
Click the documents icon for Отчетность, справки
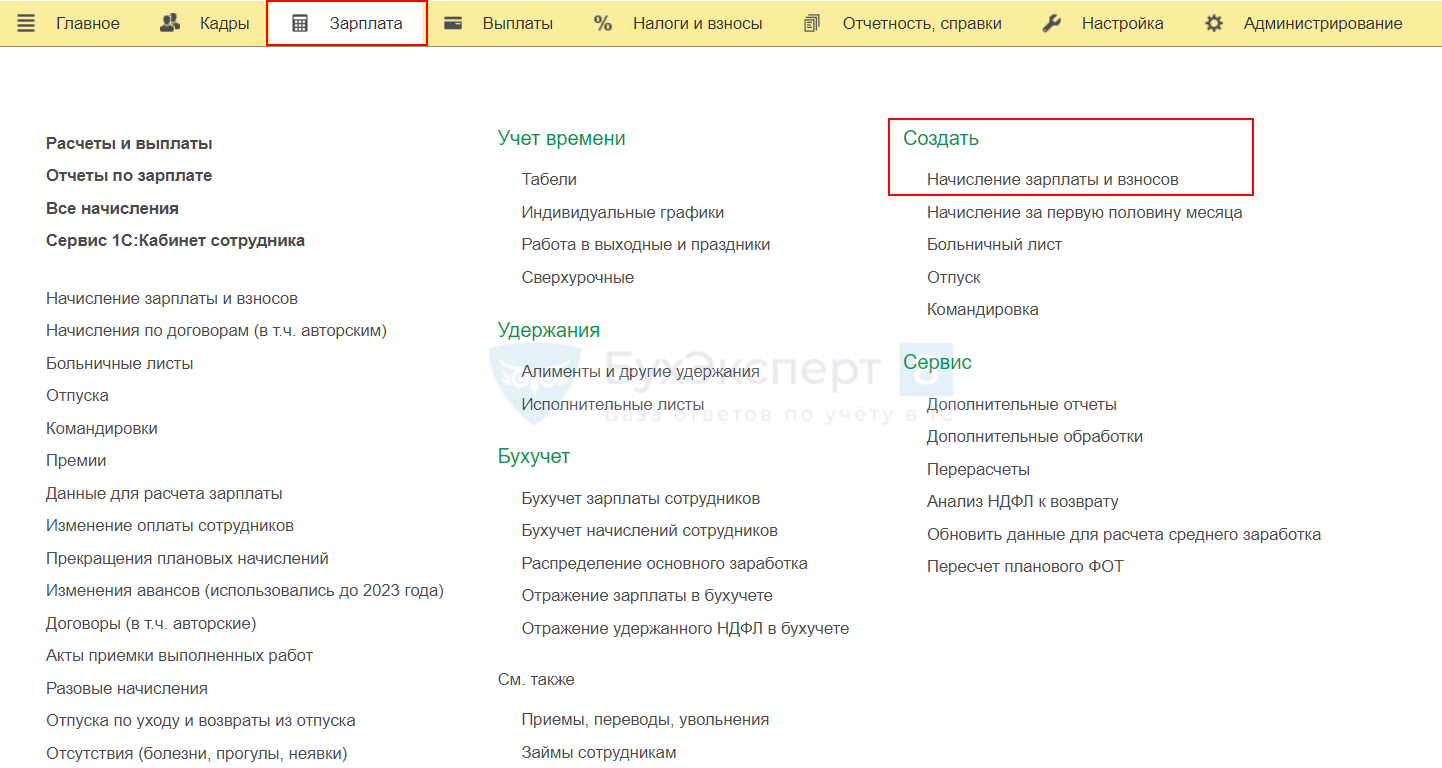[x=812, y=23]
